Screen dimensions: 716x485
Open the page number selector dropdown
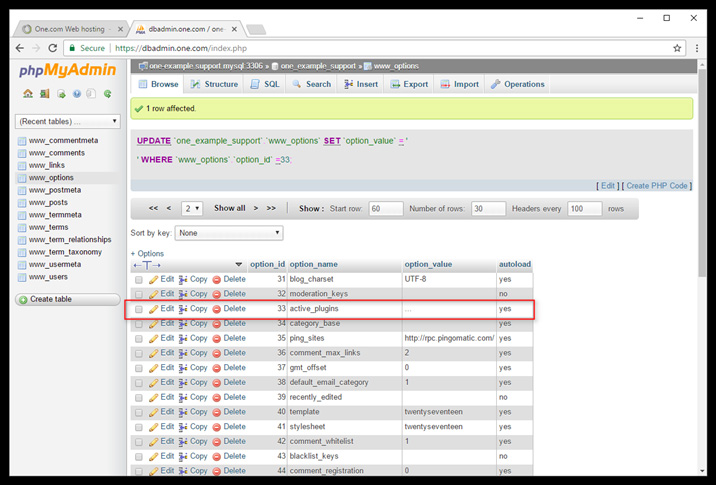pyautogui.click(x=191, y=209)
